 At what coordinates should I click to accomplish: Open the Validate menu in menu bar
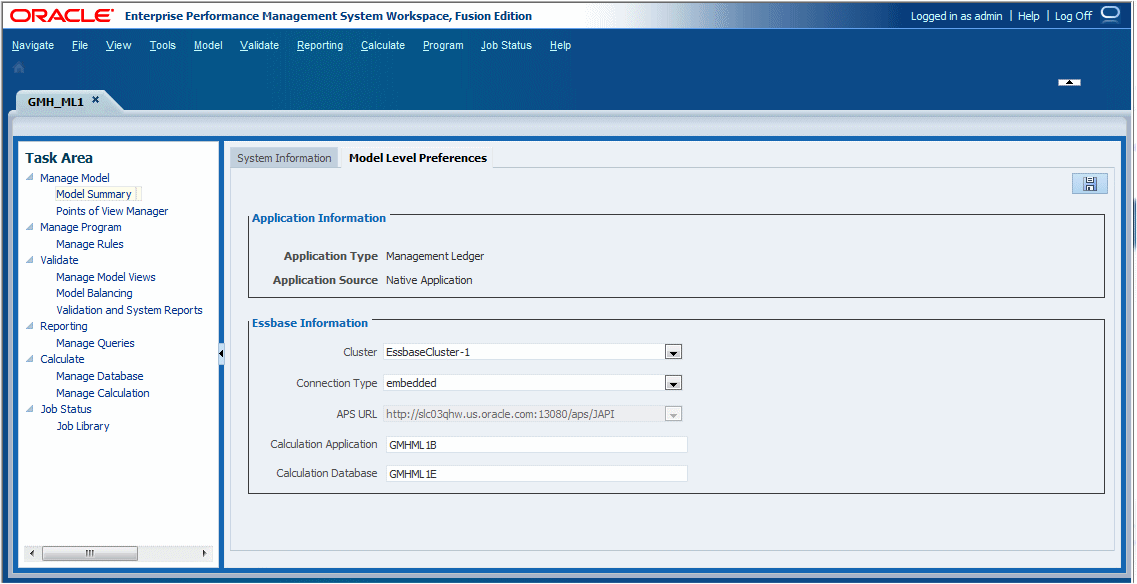260,45
